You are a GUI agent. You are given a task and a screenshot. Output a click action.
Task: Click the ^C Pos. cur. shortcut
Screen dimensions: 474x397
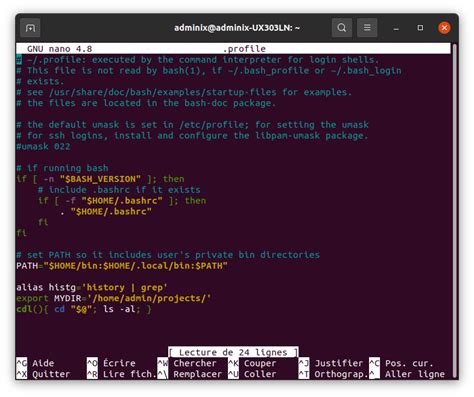pyautogui.click(x=401, y=363)
